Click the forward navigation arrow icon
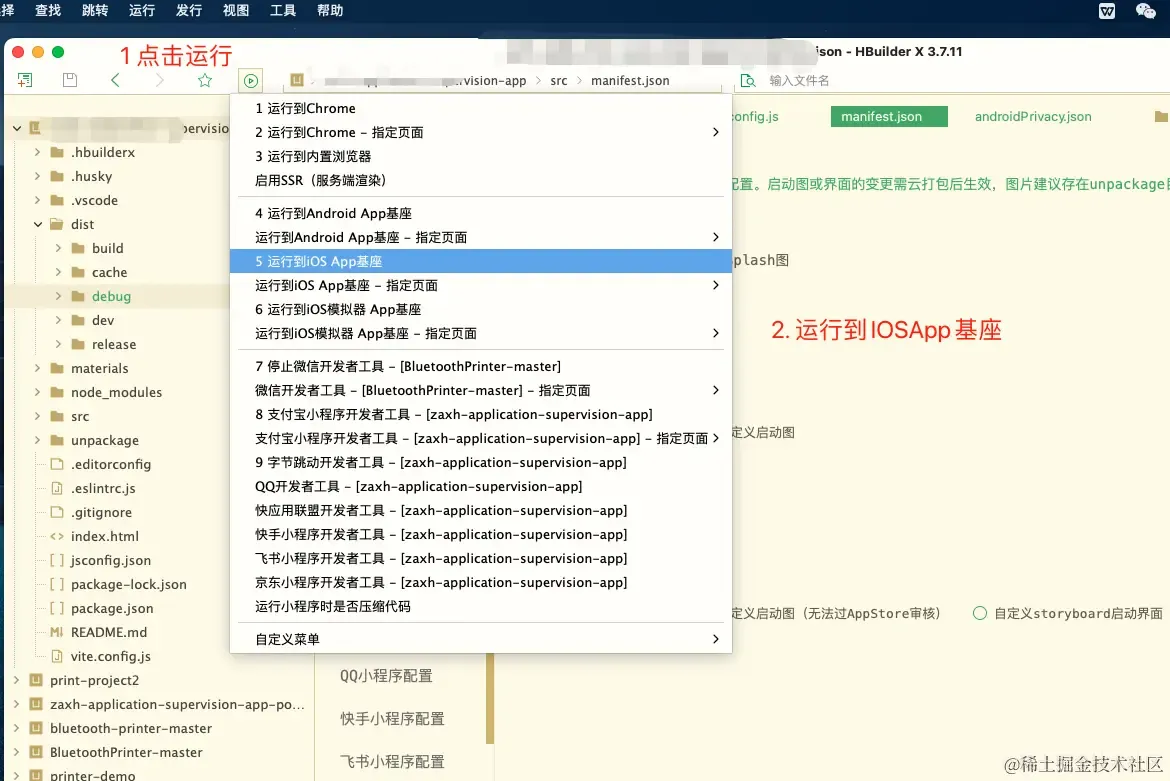1170x781 pixels. (159, 80)
